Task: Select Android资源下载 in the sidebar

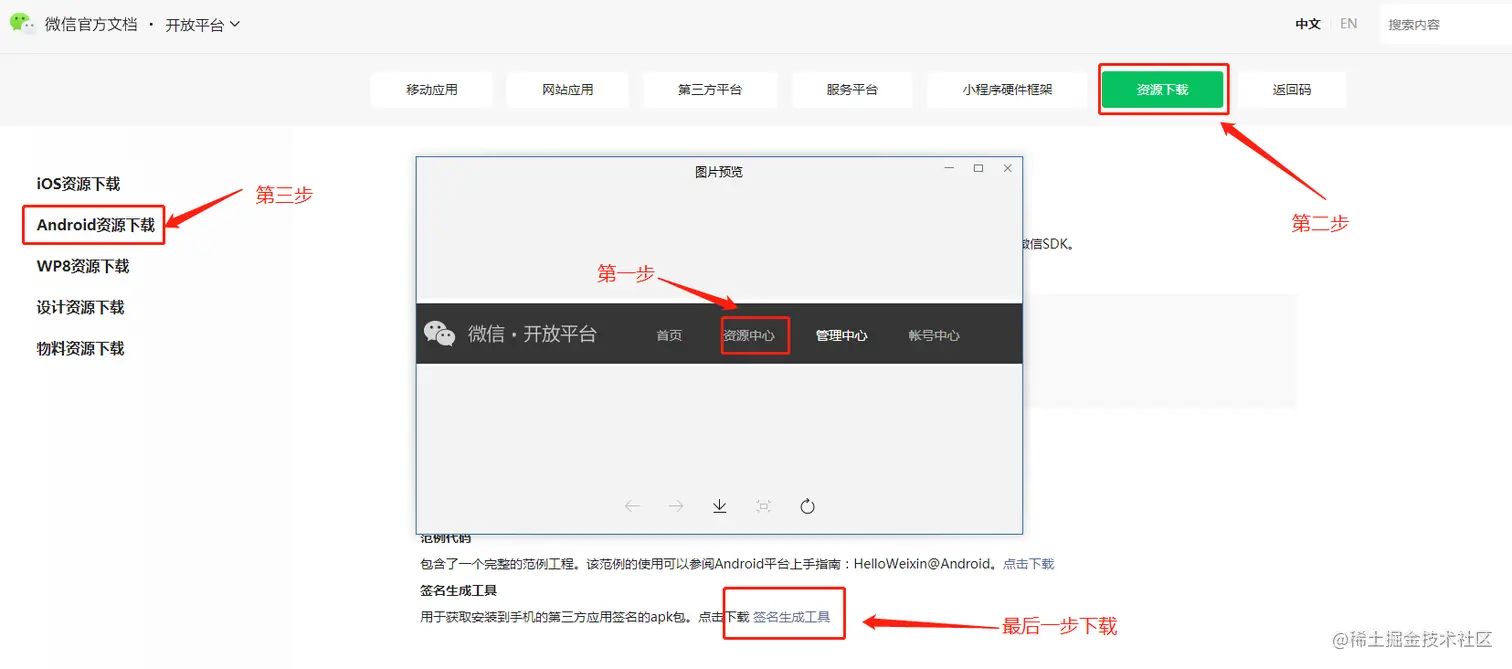Action: tap(96, 225)
